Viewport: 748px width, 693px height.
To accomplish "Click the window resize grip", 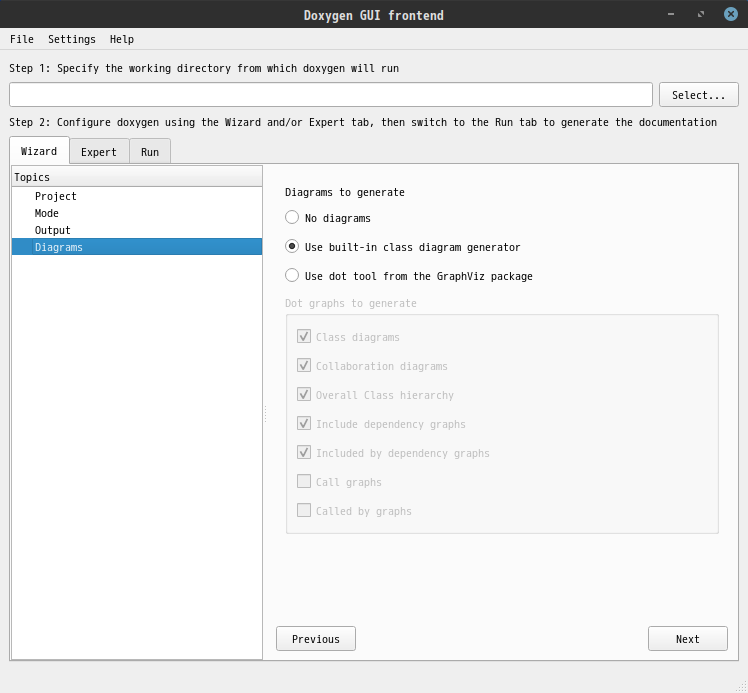I will [x=742, y=687].
